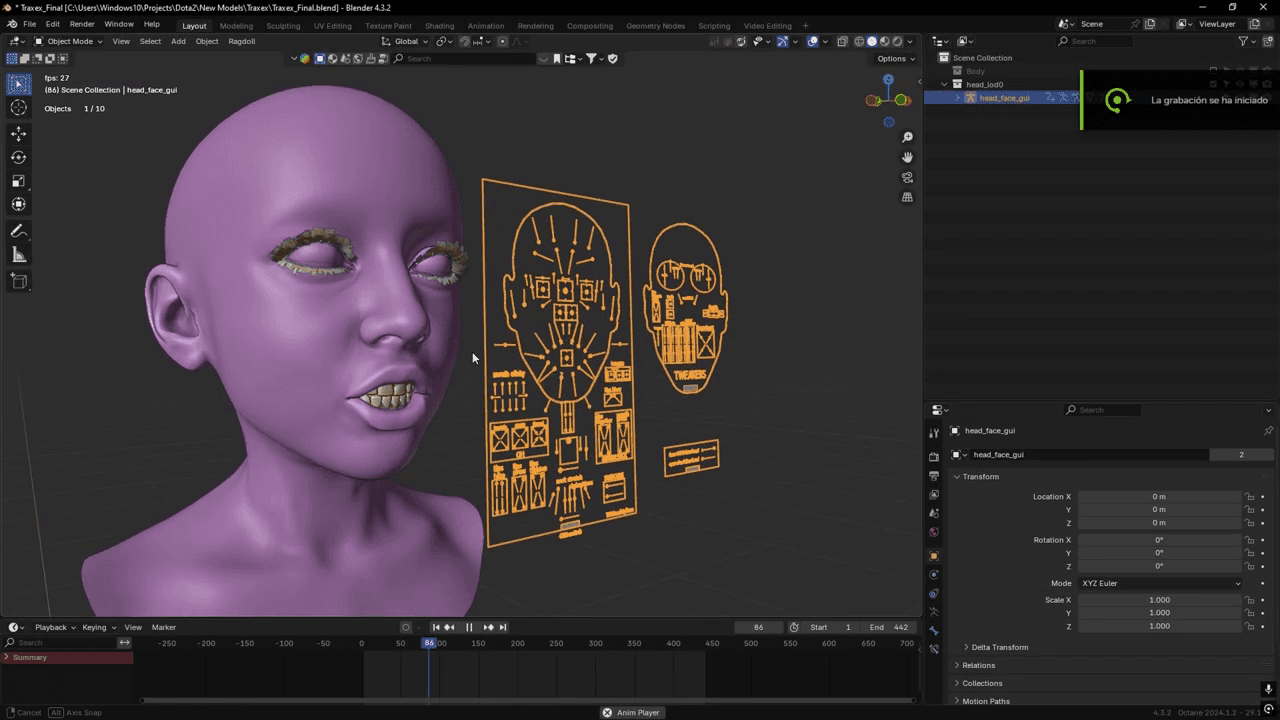The image size is (1280, 720).
Task: Toggle the Scale X lock
Action: 1249,600
